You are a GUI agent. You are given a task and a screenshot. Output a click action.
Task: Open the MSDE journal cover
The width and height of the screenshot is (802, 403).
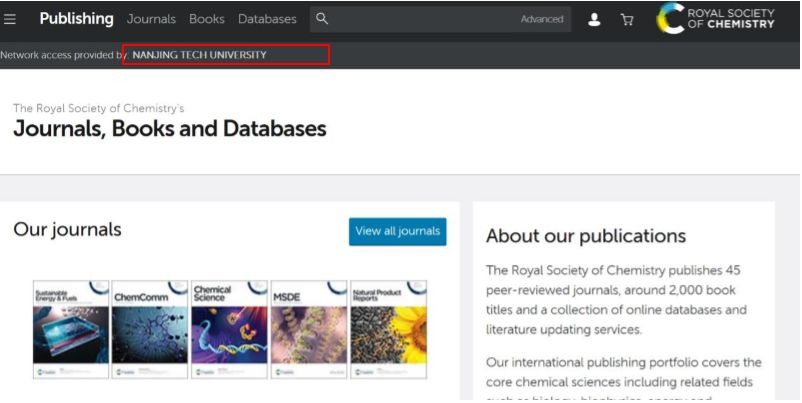[x=308, y=329]
